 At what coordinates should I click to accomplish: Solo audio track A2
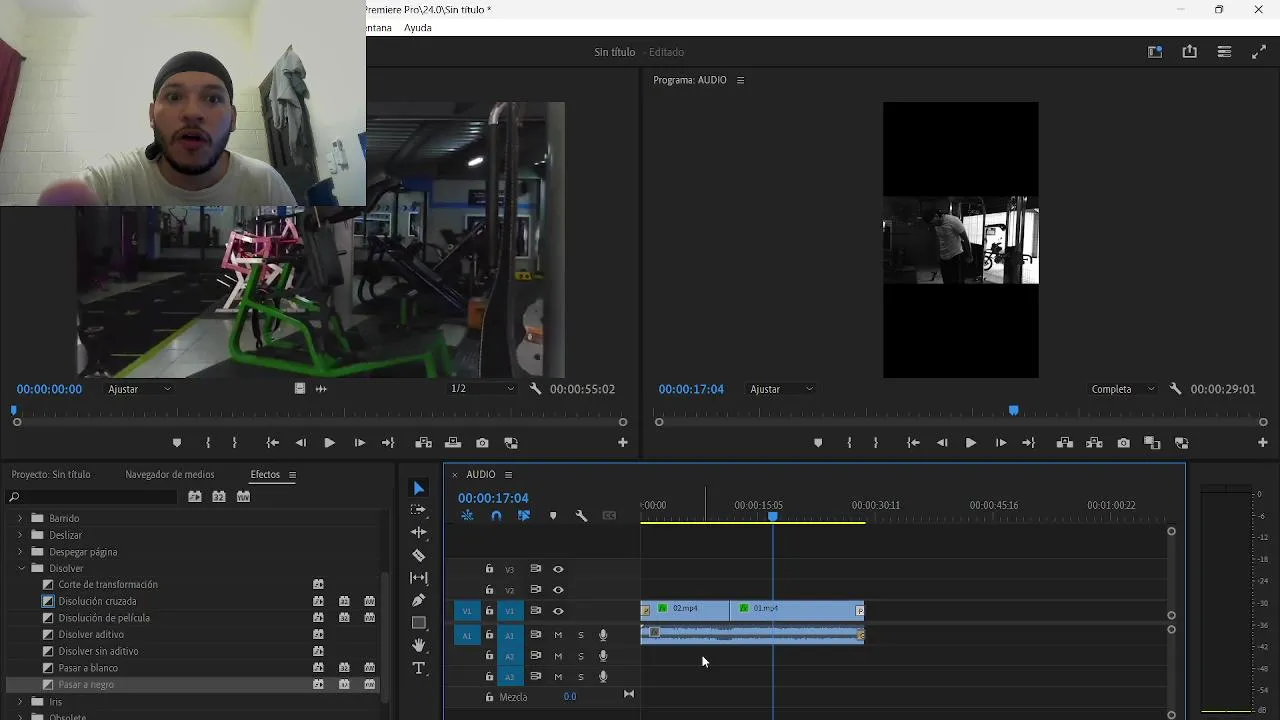coord(580,656)
